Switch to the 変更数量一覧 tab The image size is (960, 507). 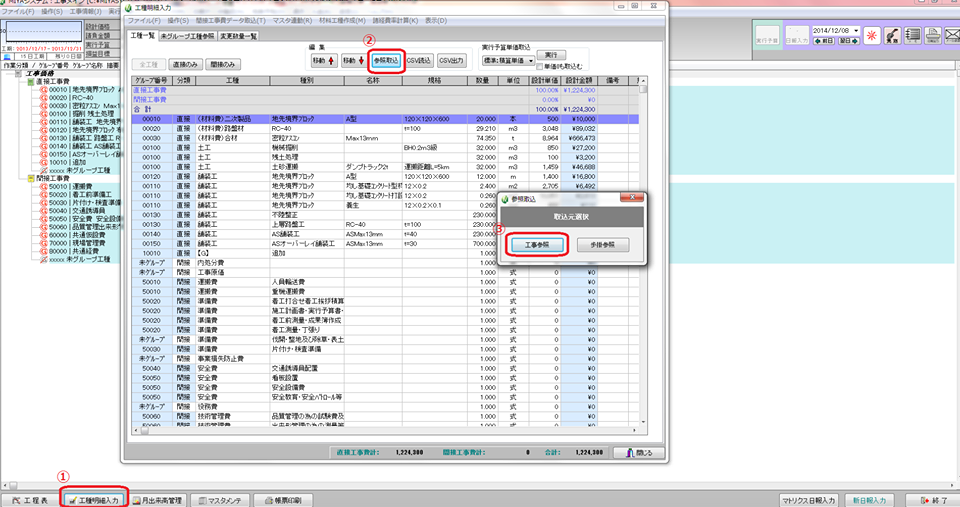238,36
